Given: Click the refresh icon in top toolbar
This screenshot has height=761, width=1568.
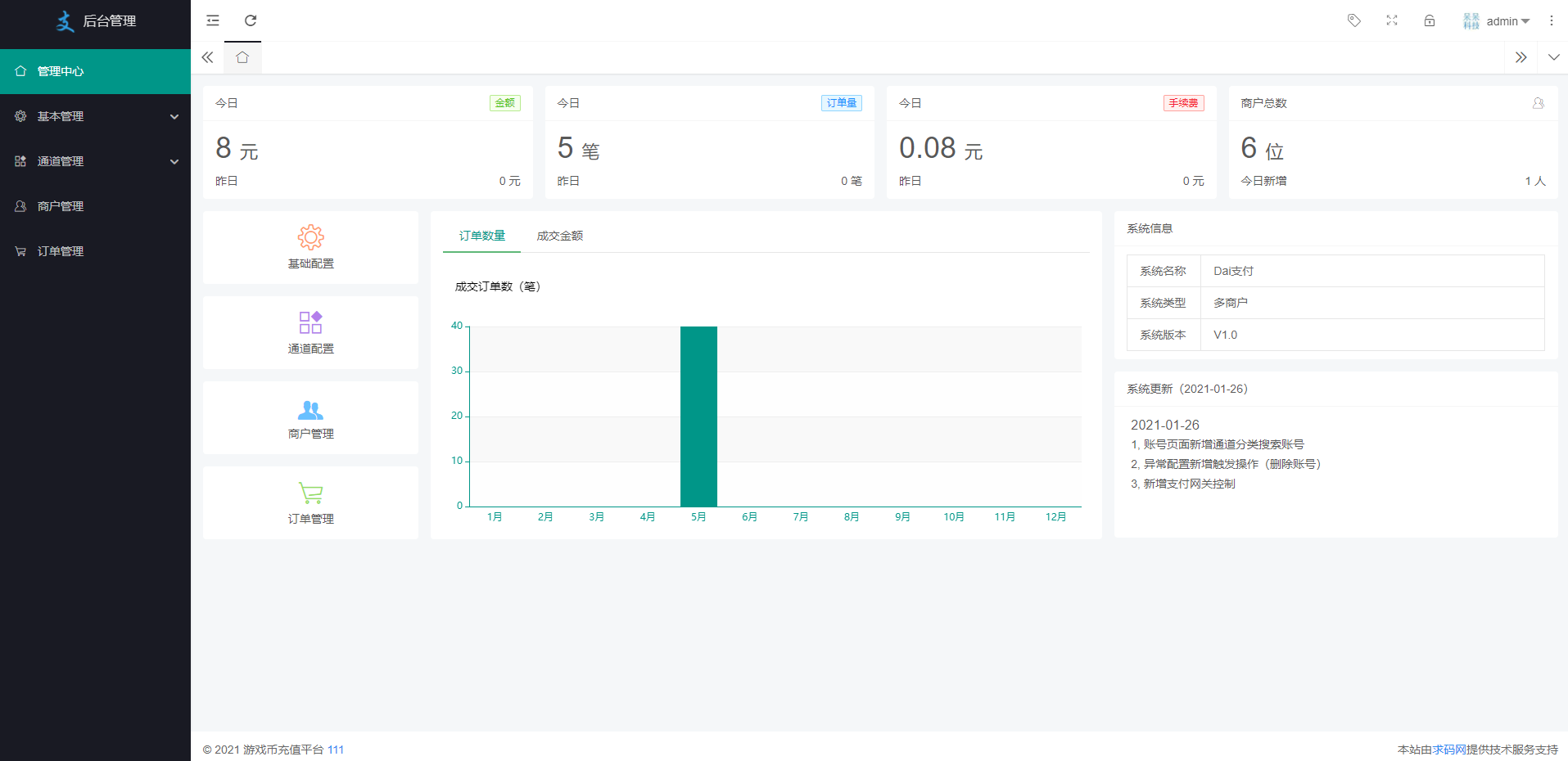Looking at the screenshot, I should click(251, 20).
